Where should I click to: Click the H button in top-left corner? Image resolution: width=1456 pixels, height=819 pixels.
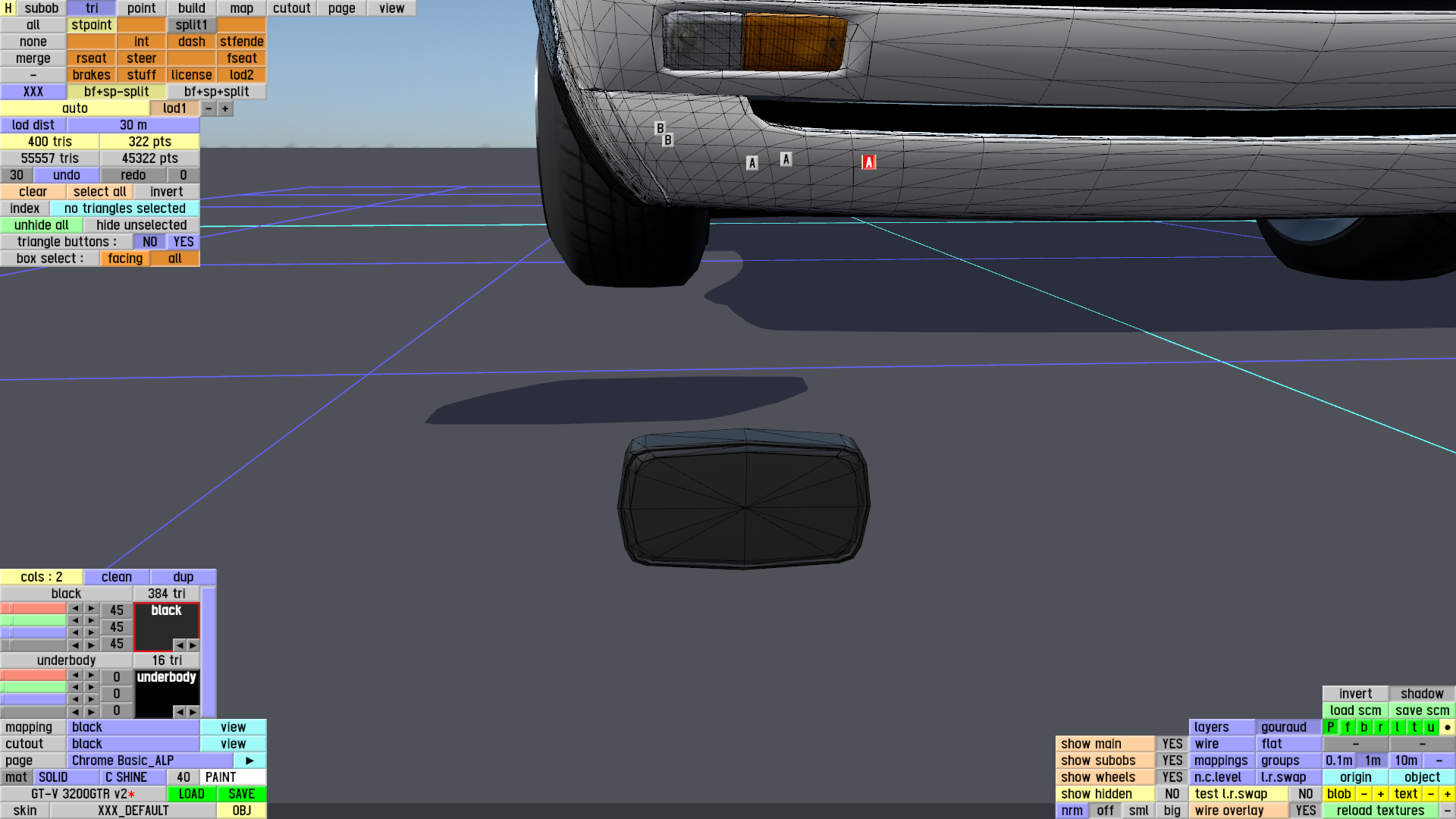pyautogui.click(x=8, y=8)
